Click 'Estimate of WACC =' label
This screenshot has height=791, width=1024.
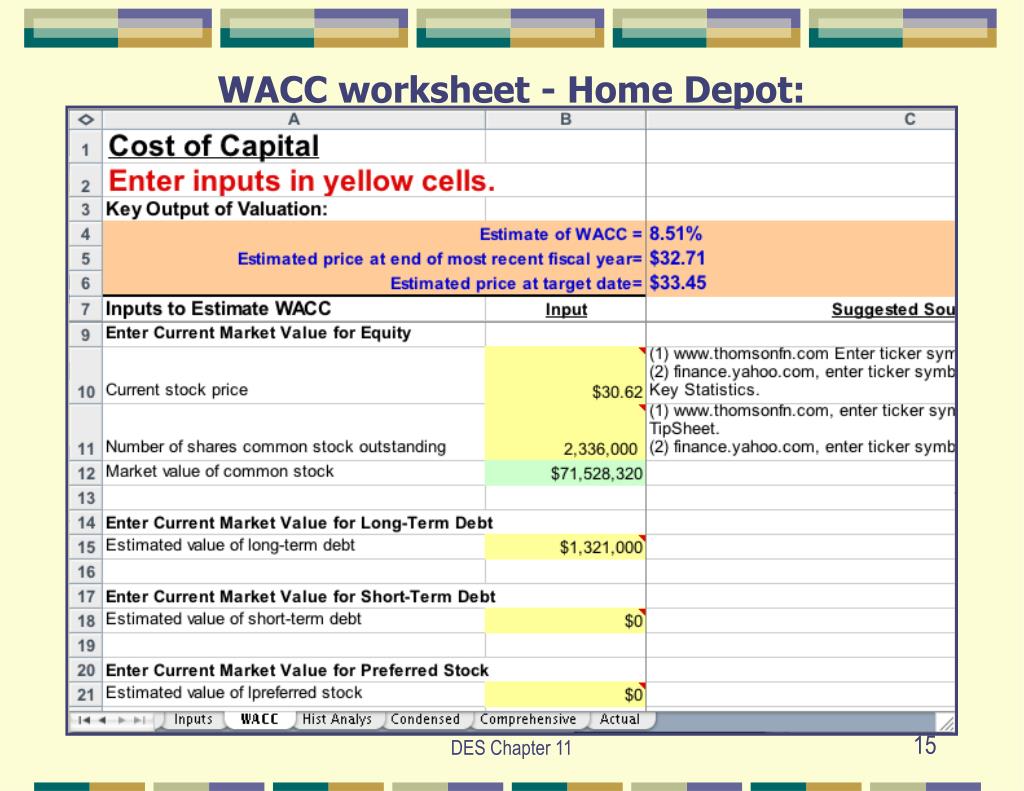click(561, 234)
